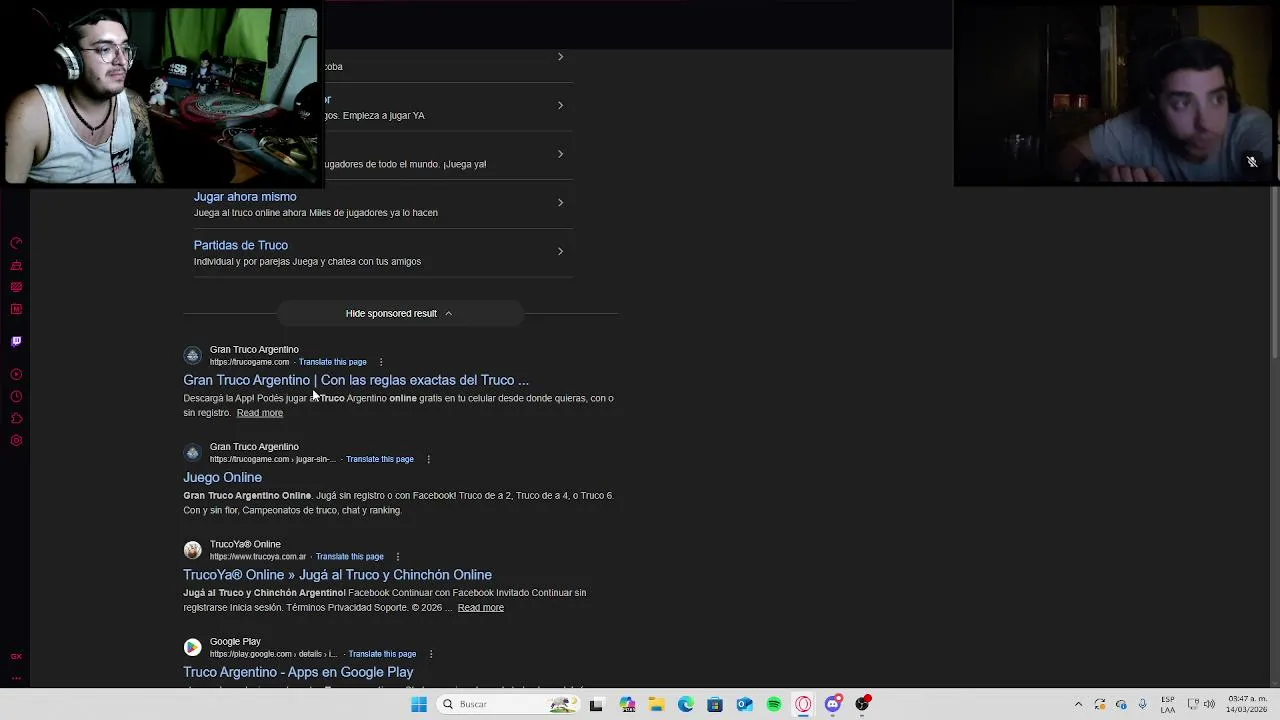Translate this page for first trucogame.com result
1280x720 pixels.
(333, 362)
